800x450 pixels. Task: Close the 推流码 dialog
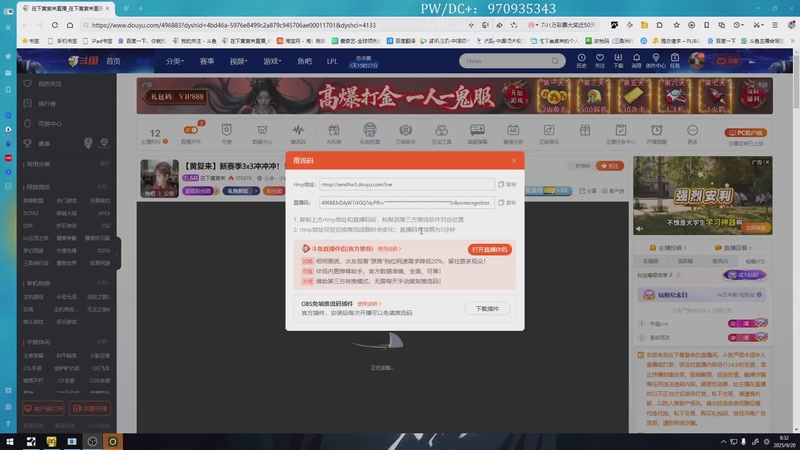(x=514, y=160)
